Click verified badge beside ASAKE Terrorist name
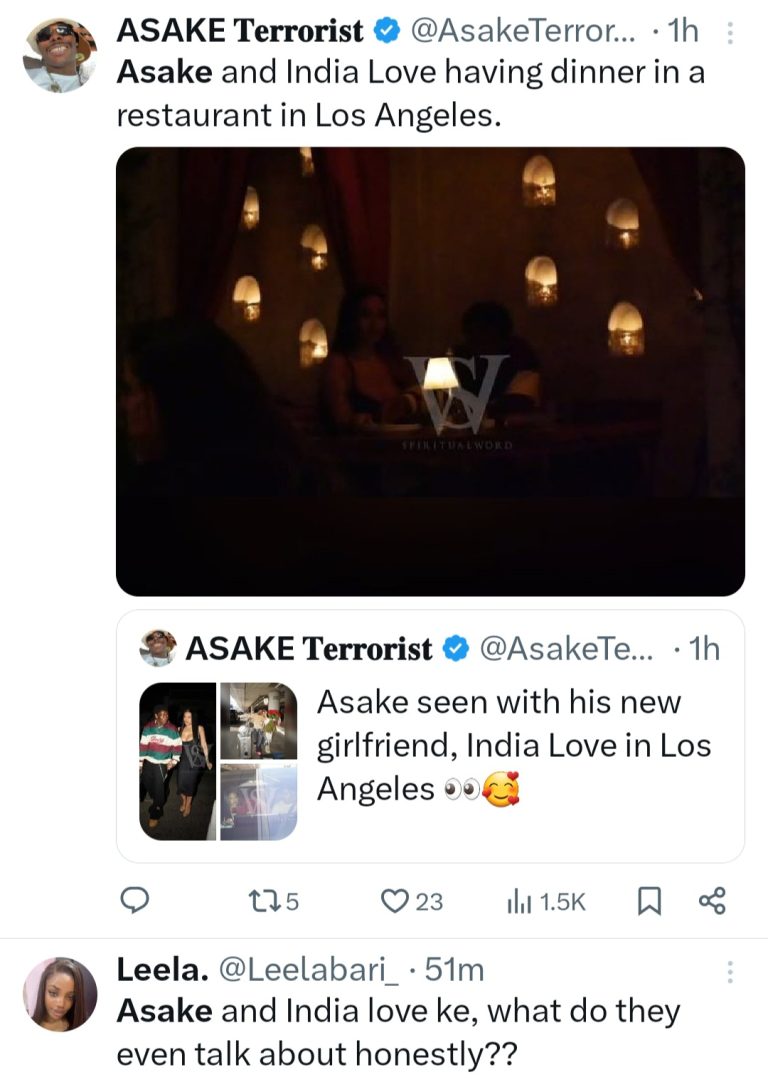The height and width of the screenshot is (1082, 768). [385, 32]
